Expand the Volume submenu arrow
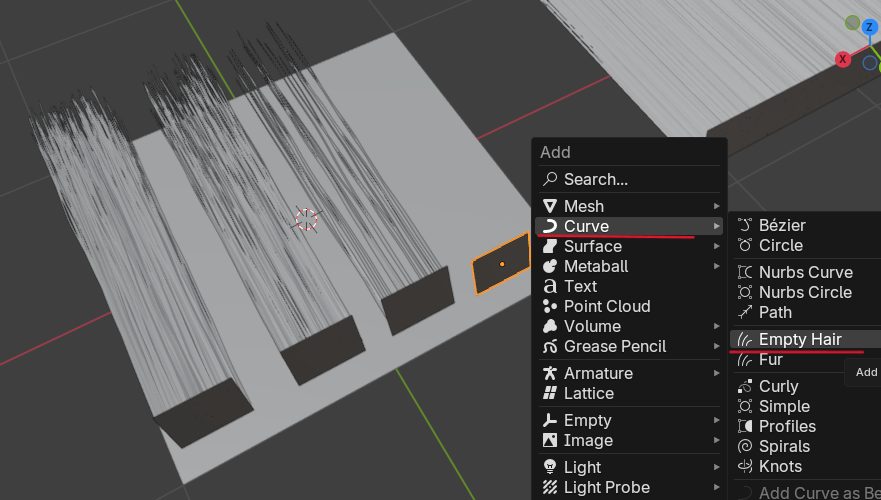Image resolution: width=881 pixels, height=500 pixels. click(716, 327)
